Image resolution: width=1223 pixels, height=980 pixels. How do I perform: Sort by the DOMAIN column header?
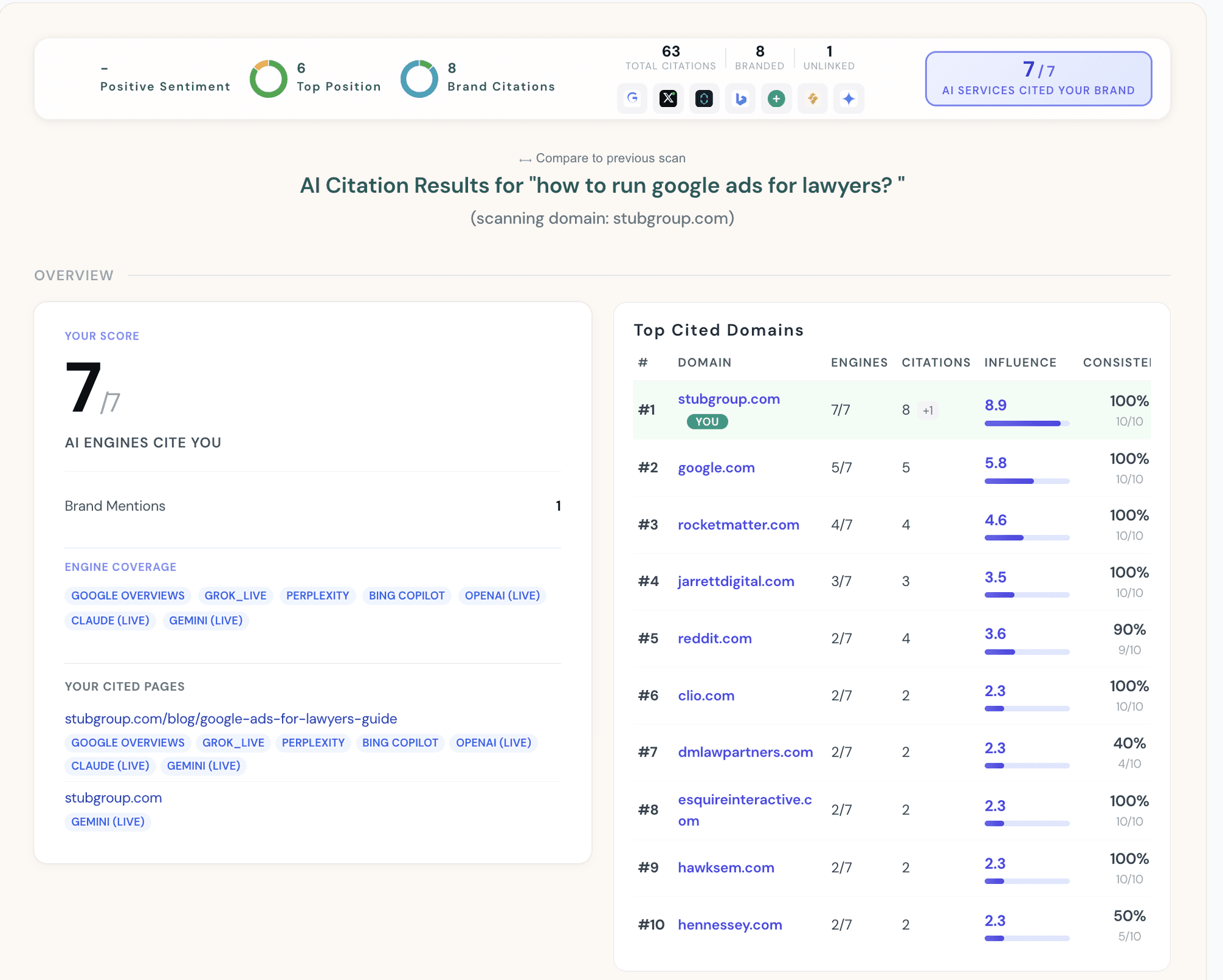[x=704, y=362]
